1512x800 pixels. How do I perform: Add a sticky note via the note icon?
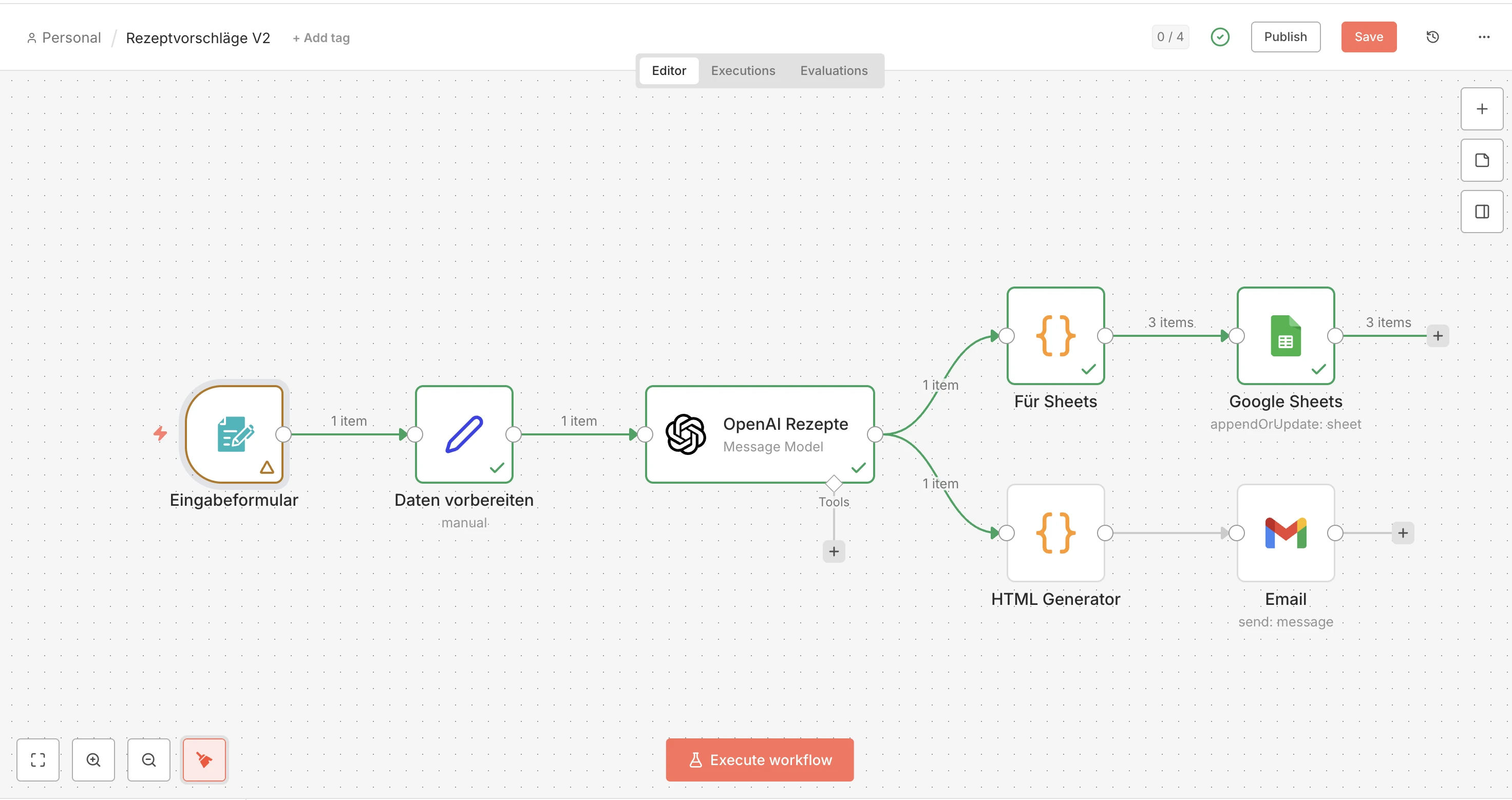pos(1482,160)
